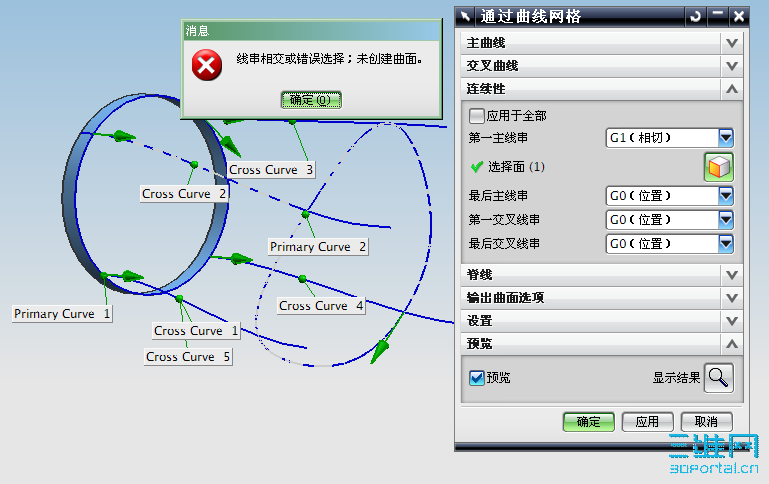This screenshot has height=484, width=769.
Task: Click the Primary Curve 2 label
Action: pos(318,247)
